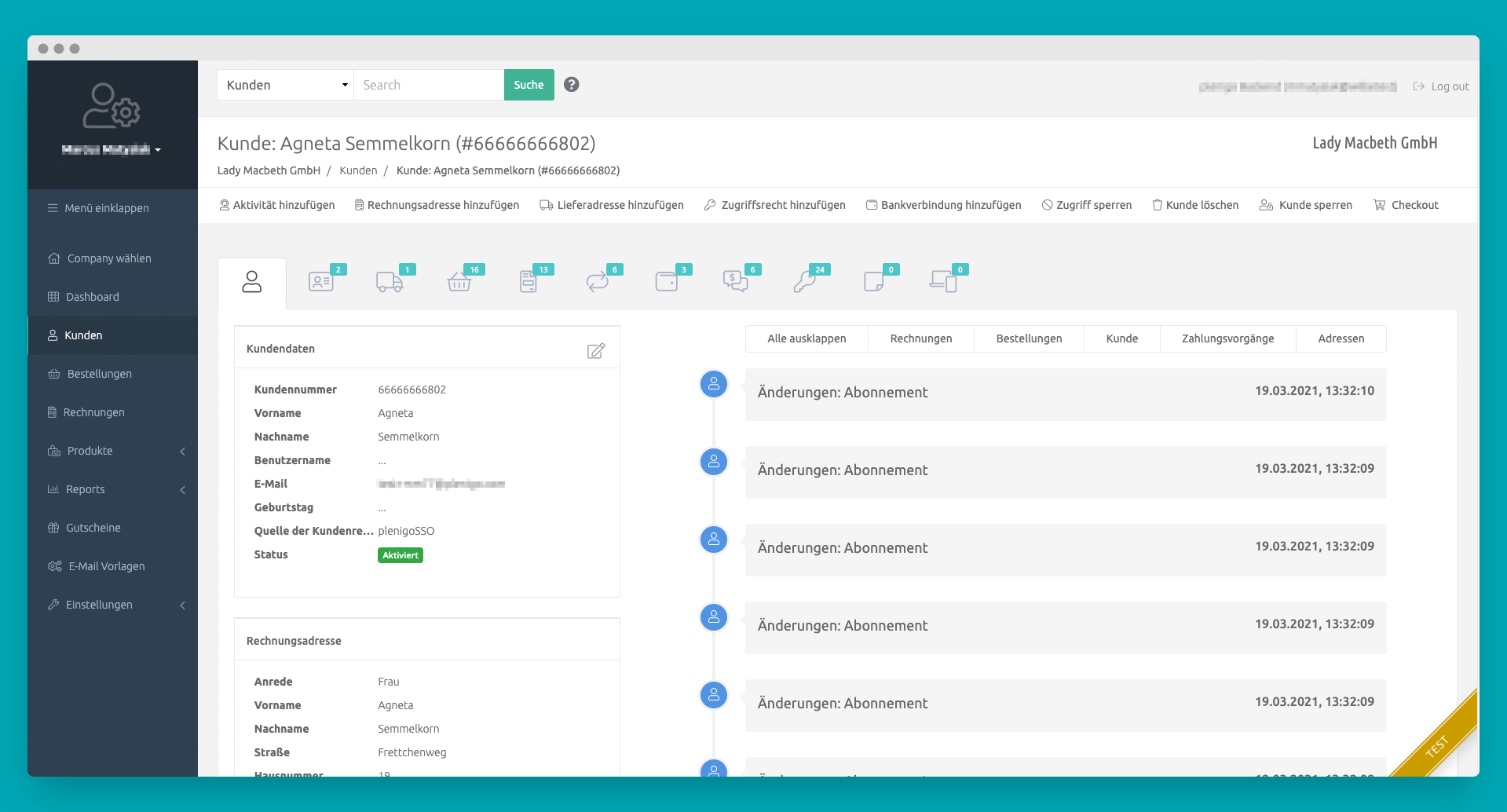Click the help question mark icon

[x=572, y=85]
